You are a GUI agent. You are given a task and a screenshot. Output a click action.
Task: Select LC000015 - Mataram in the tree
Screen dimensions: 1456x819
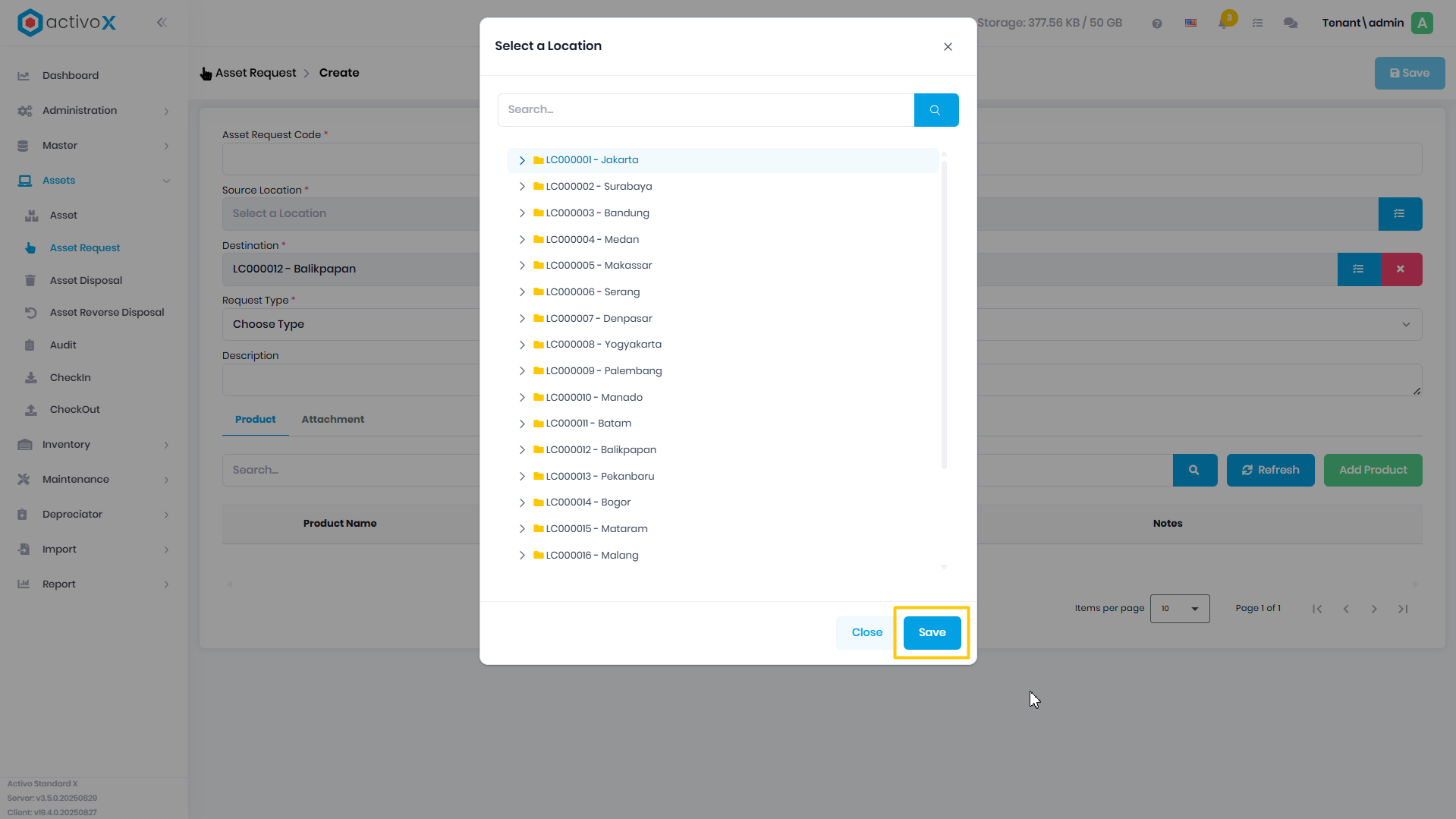[x=596, y=529]
